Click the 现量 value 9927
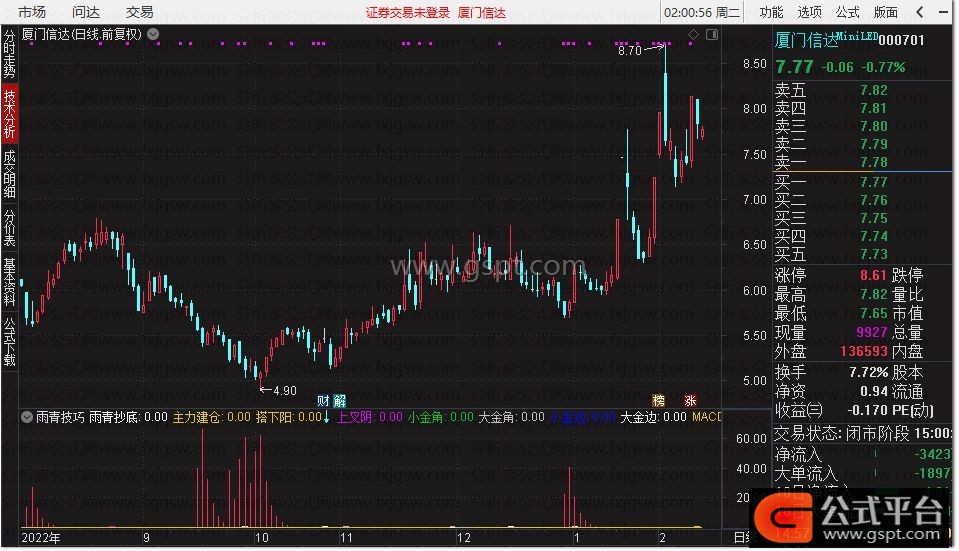Screen dimensions: 959x551 click(x=872, y=333)
